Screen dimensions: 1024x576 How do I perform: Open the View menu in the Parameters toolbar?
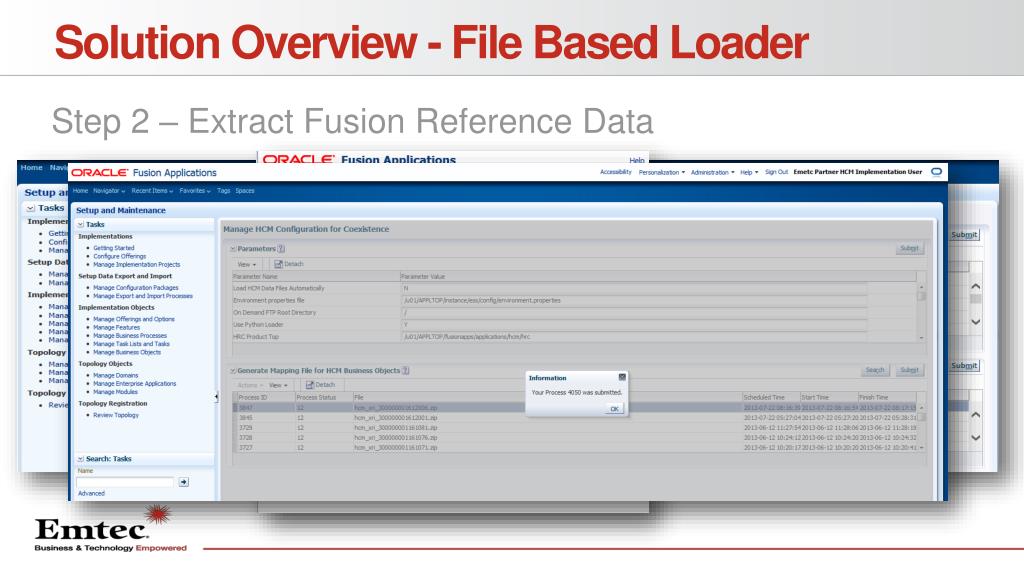[x=247, y=264]
